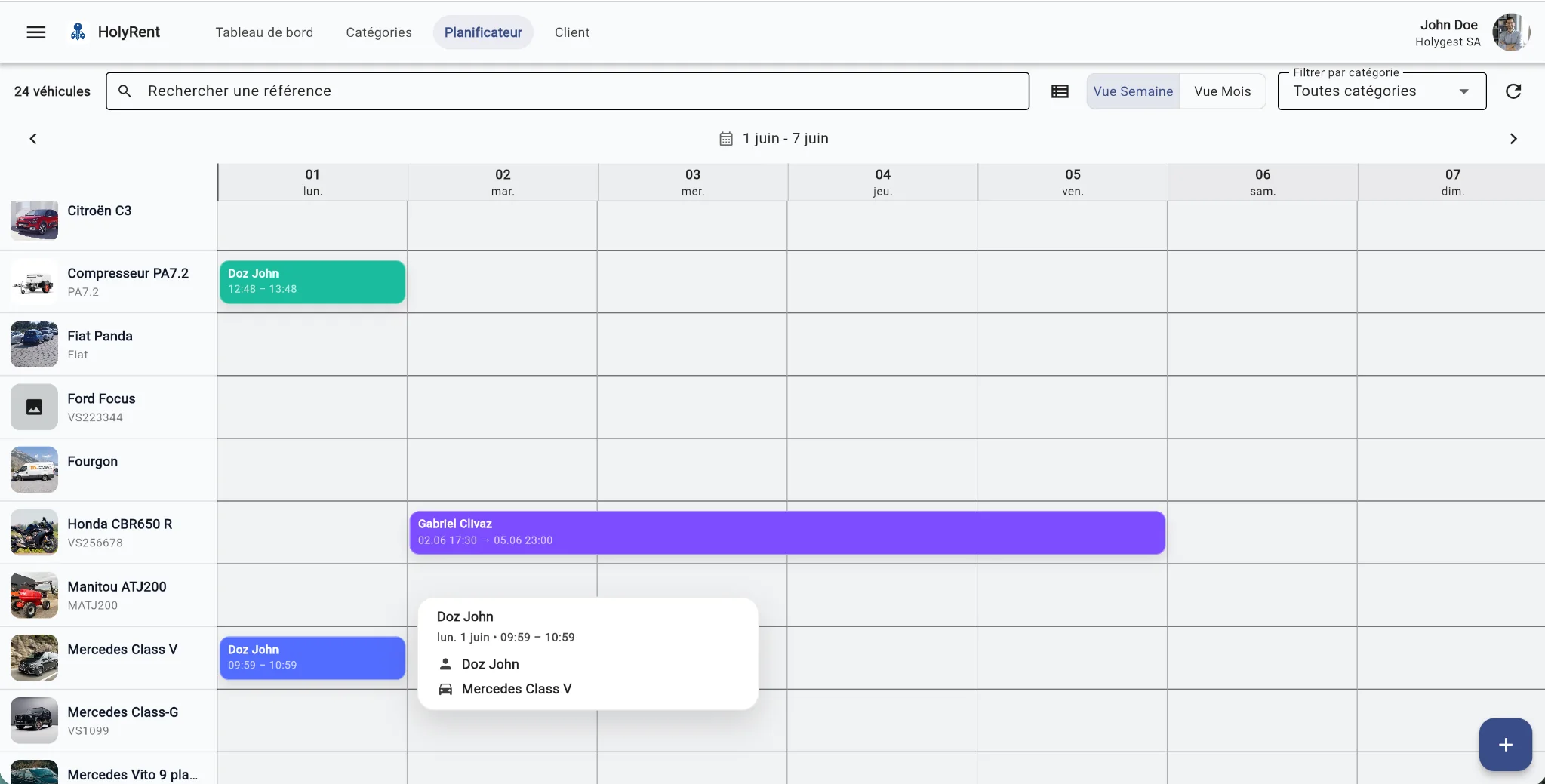
Task: Click reference VS1099 under Class-G
Action: click(x=88, y=730)
